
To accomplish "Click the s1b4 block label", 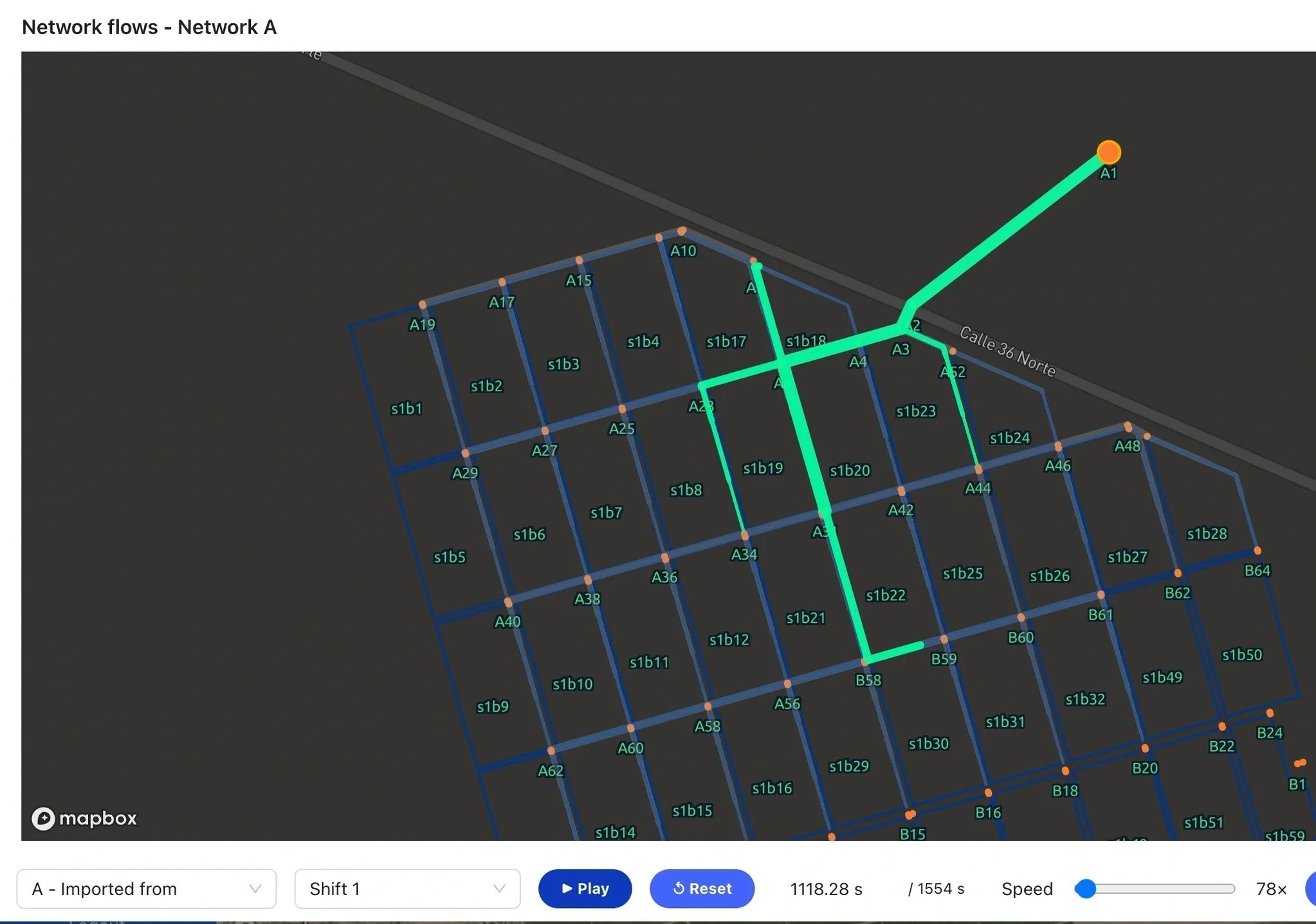I will click(x=643, y=342).
